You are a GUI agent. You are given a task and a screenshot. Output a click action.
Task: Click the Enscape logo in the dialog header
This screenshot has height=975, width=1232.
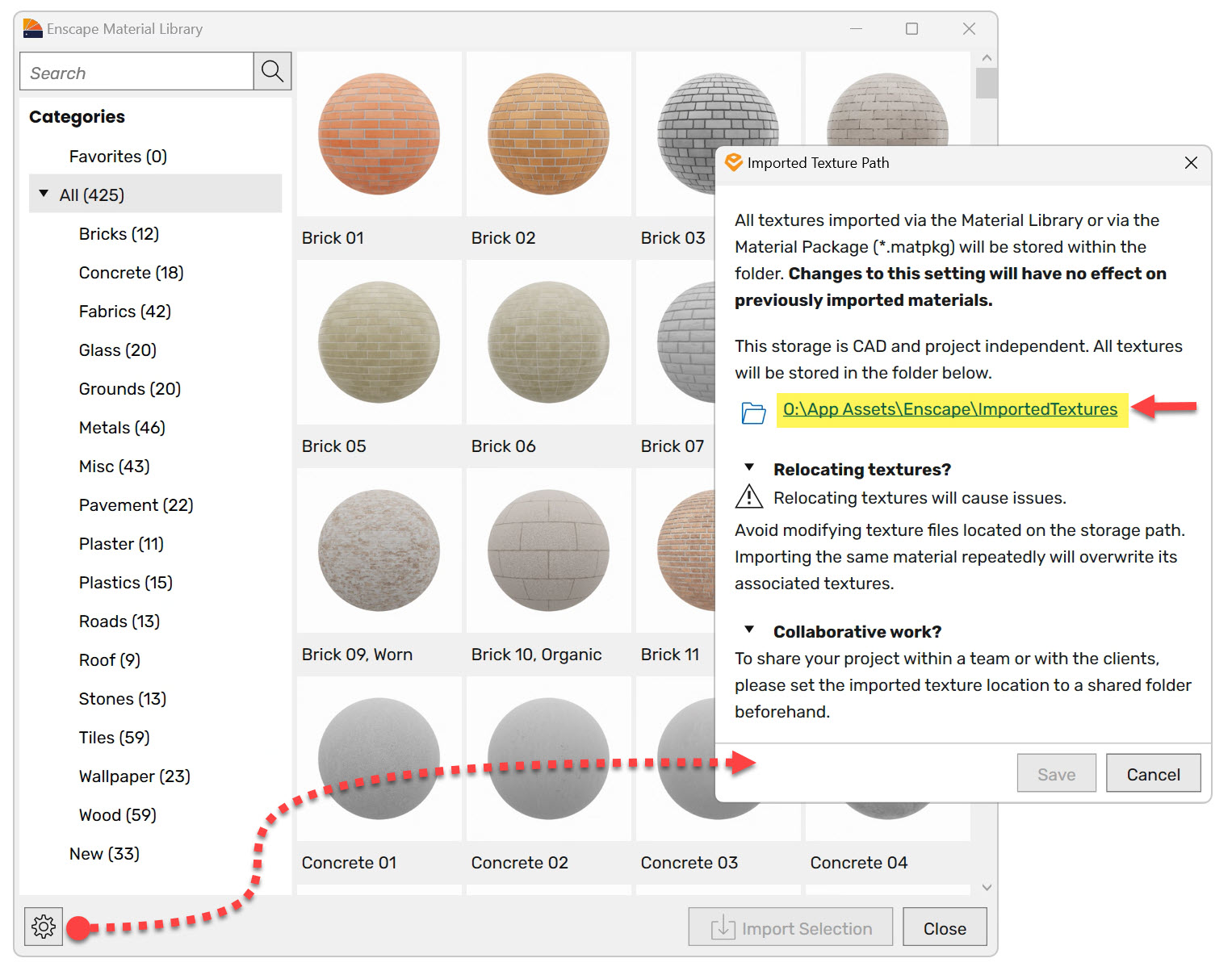point(733,162)
